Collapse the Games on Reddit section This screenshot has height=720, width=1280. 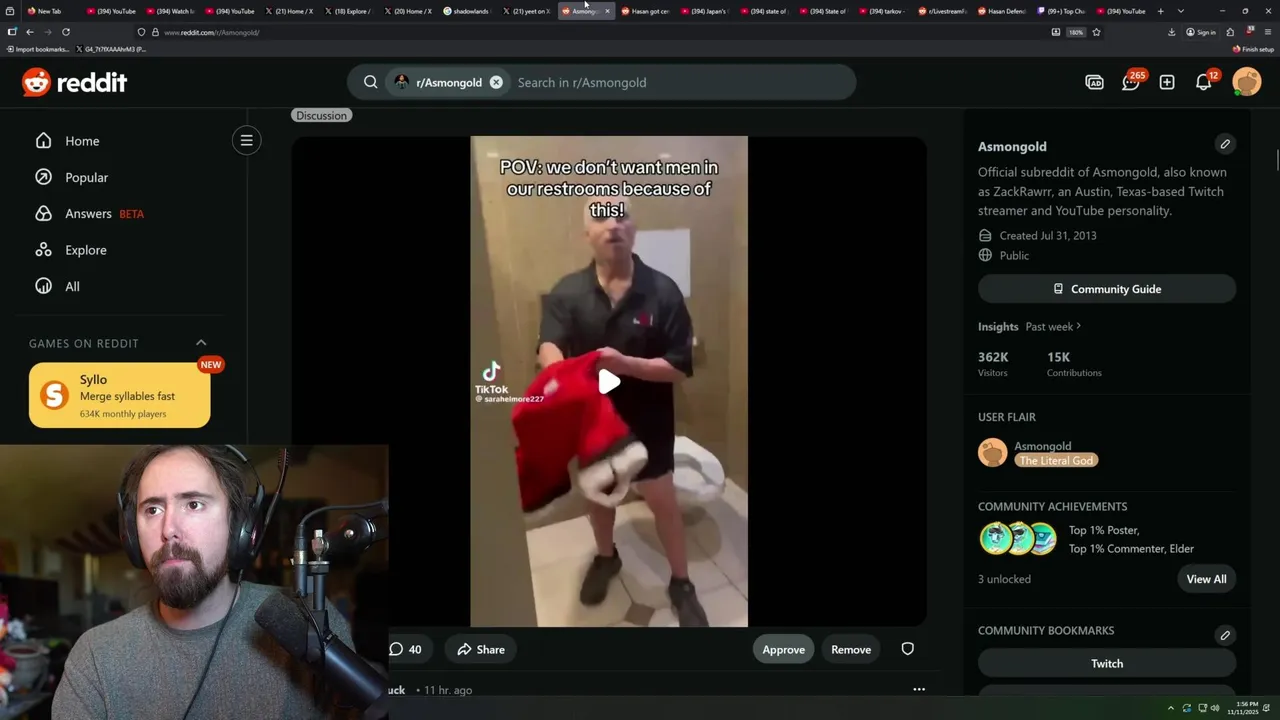(x=201, y=343)
